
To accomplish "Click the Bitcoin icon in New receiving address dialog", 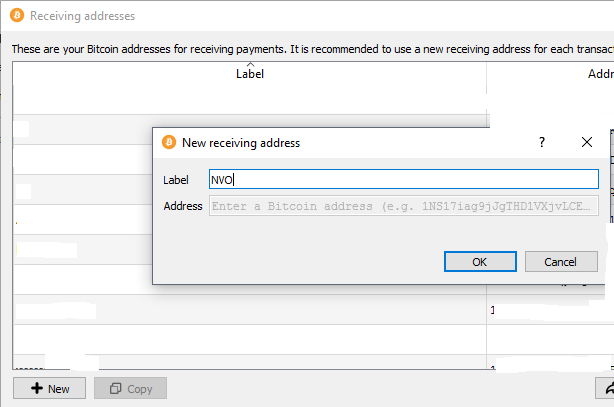I will click(169, 142).
